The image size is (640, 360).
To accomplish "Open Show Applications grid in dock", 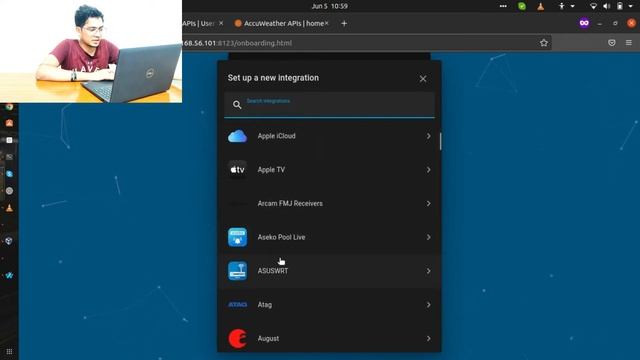I will [9, 351].
